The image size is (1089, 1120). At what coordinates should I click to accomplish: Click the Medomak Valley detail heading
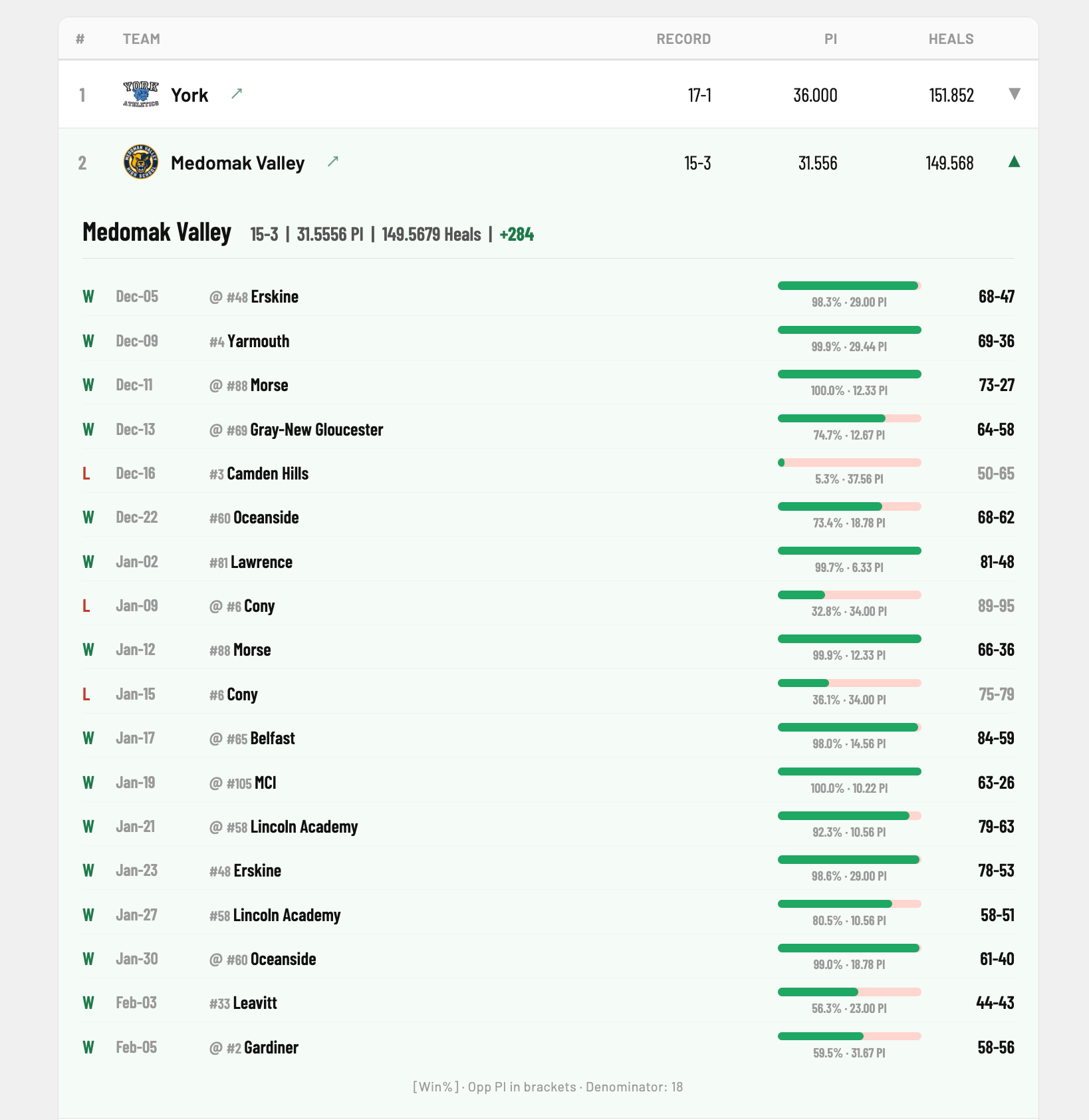click(x=157, y=232)
